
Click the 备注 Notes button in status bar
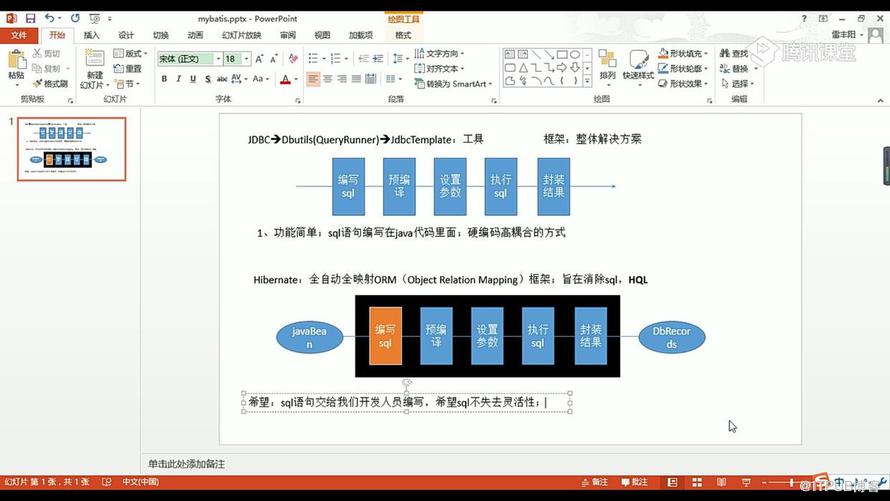coord(595,482)
